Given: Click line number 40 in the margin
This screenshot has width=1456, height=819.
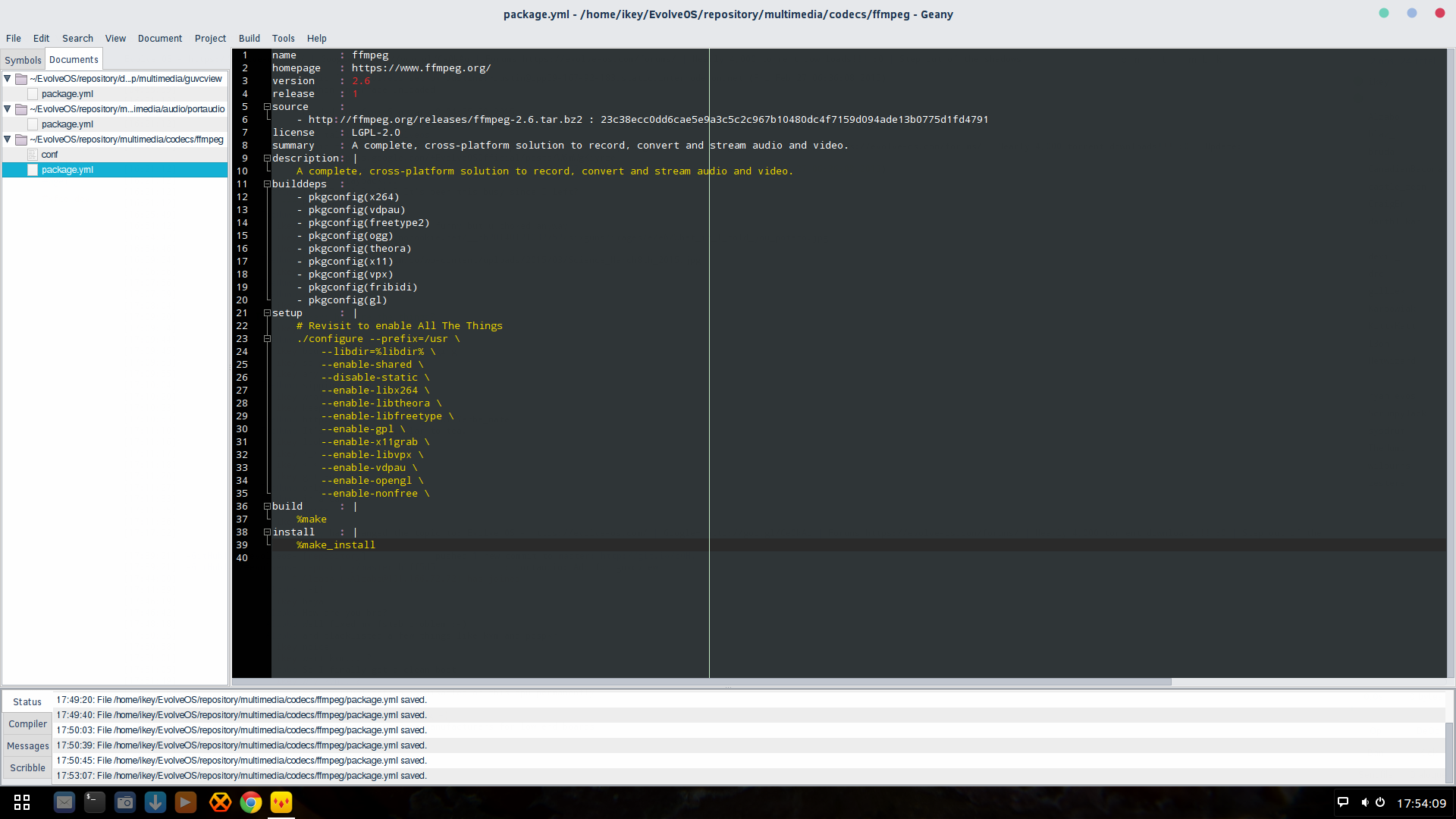Looking at the screenshot, I should [x=242, y=558].
